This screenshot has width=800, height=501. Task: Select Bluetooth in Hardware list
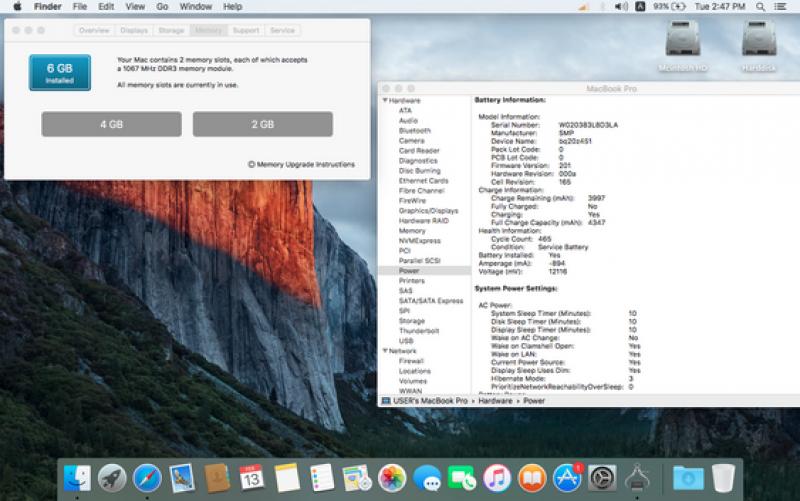pyautogui.click(x=415, y=131)
